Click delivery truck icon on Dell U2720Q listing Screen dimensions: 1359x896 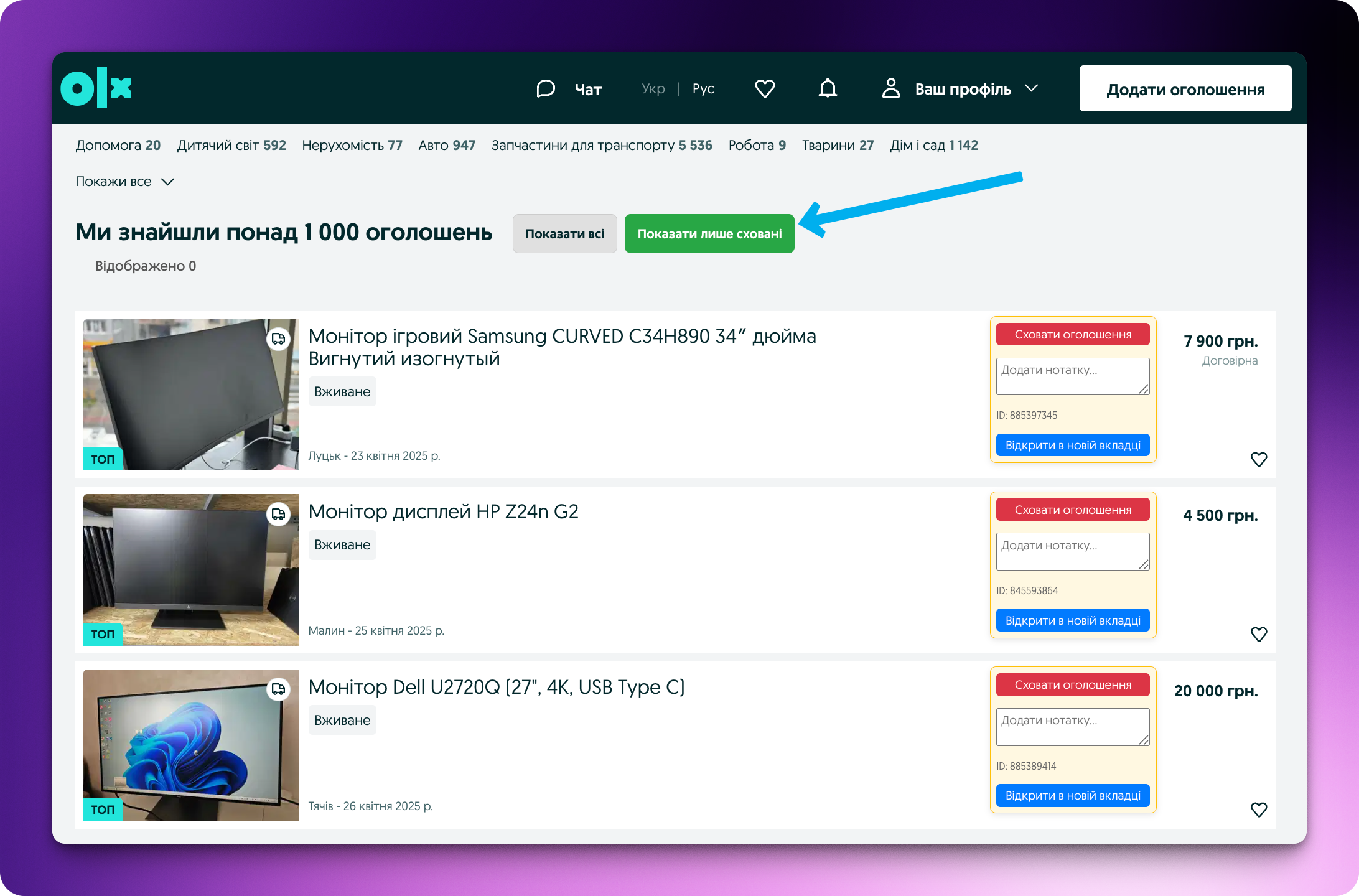(278, 689)
